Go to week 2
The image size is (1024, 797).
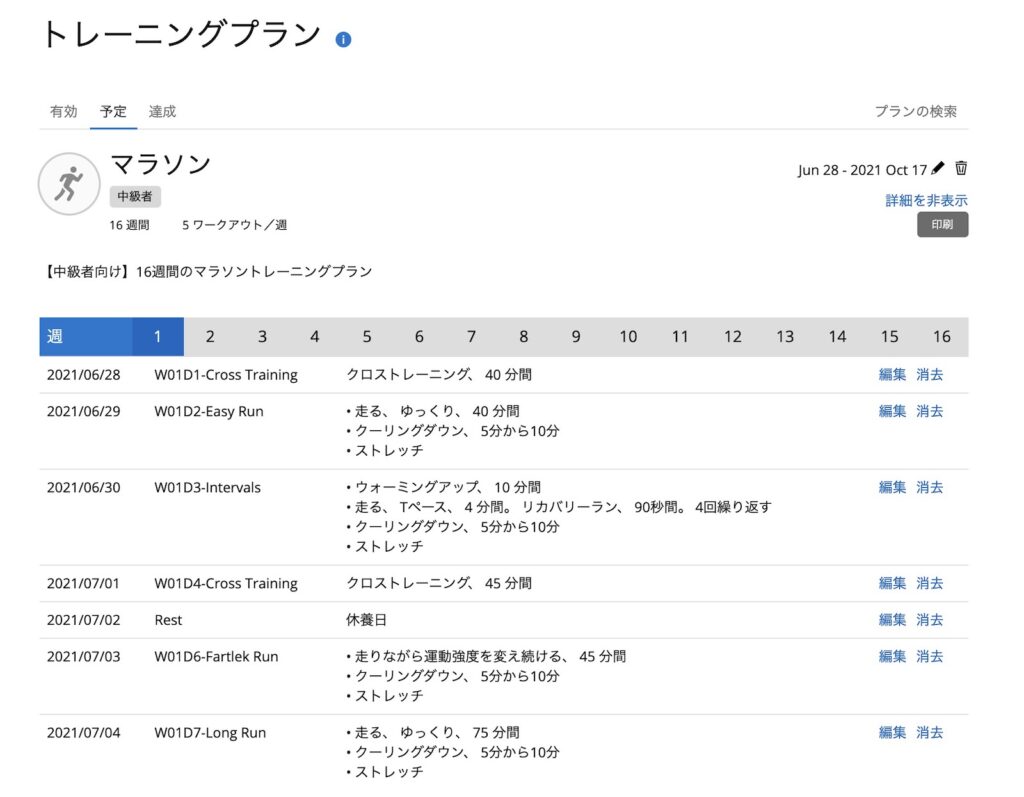coord(210,336)
